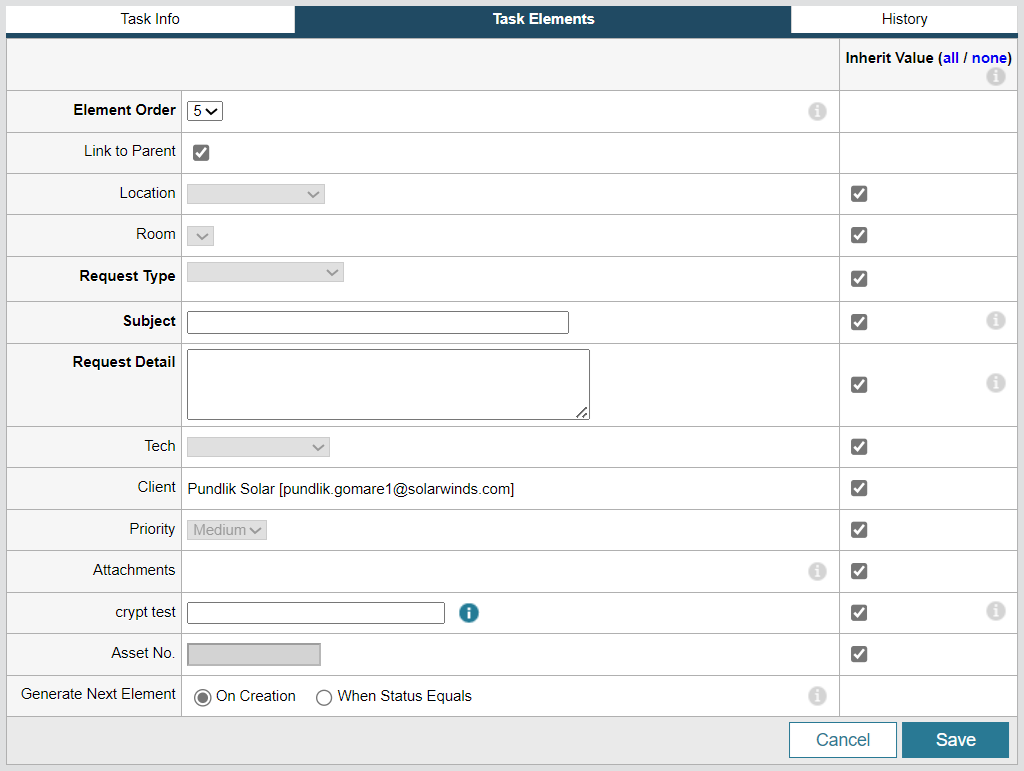Select the When Status Equals radio button
This screenshot has height=771, width=1024.
(324, 697)
